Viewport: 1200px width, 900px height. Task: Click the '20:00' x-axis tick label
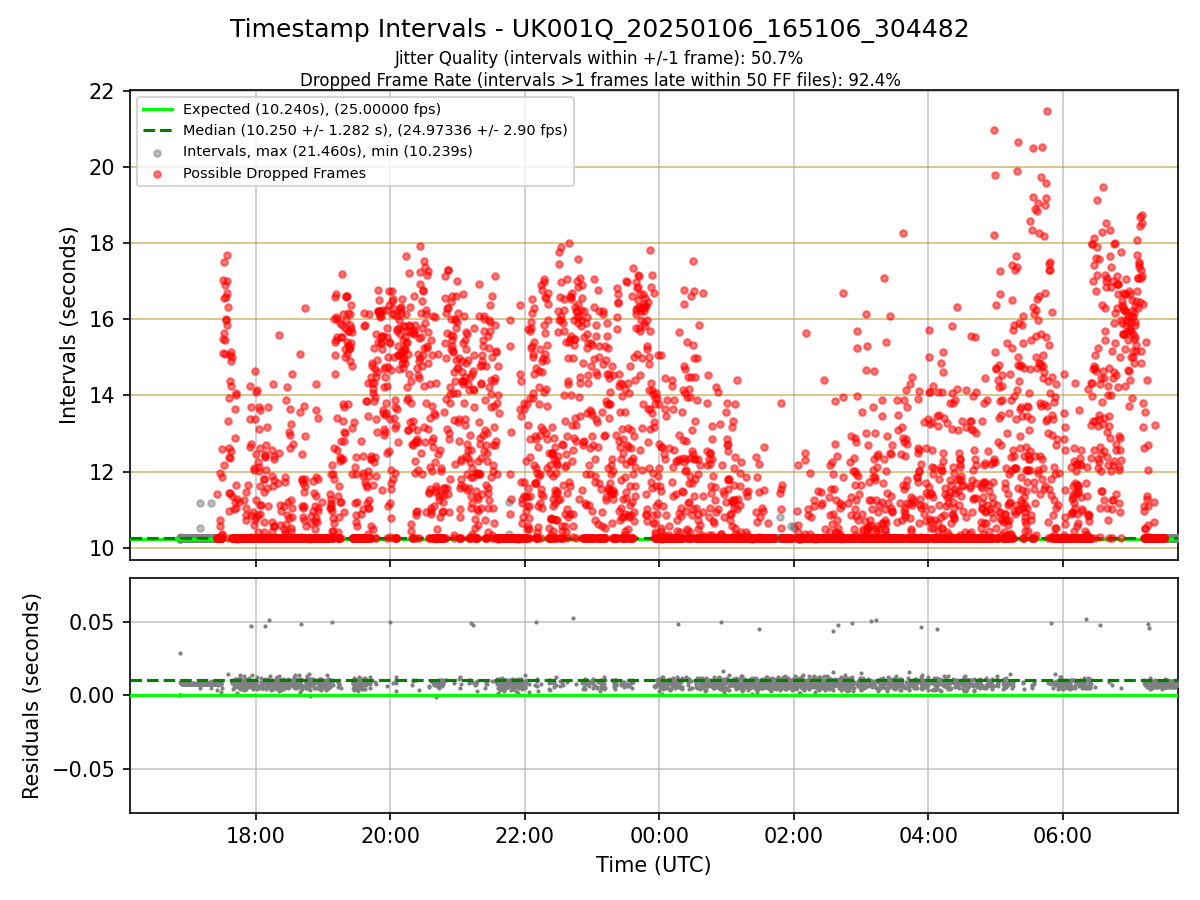click(x=390, y=835)
